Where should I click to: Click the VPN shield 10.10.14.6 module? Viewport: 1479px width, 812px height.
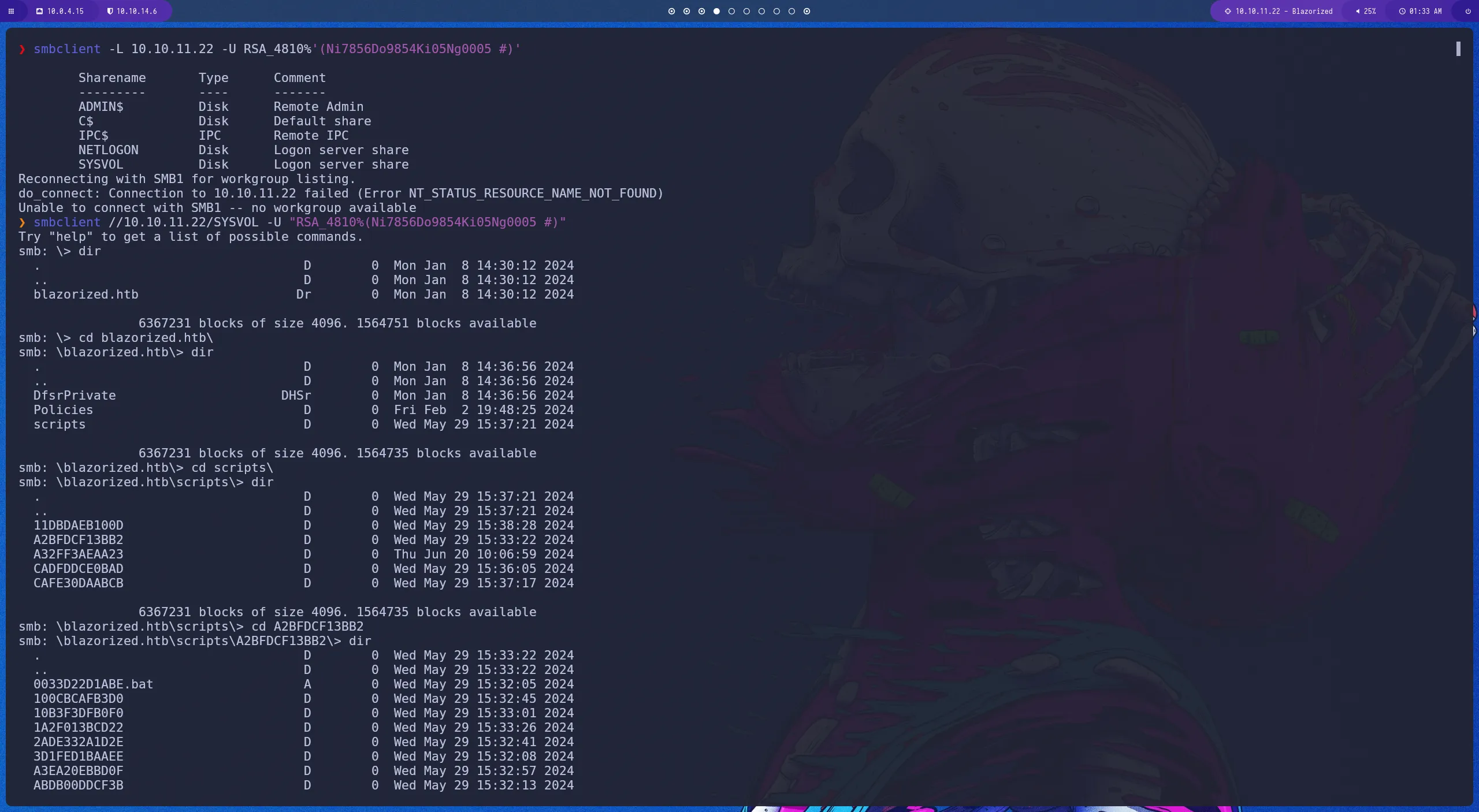tap(132, 11)
